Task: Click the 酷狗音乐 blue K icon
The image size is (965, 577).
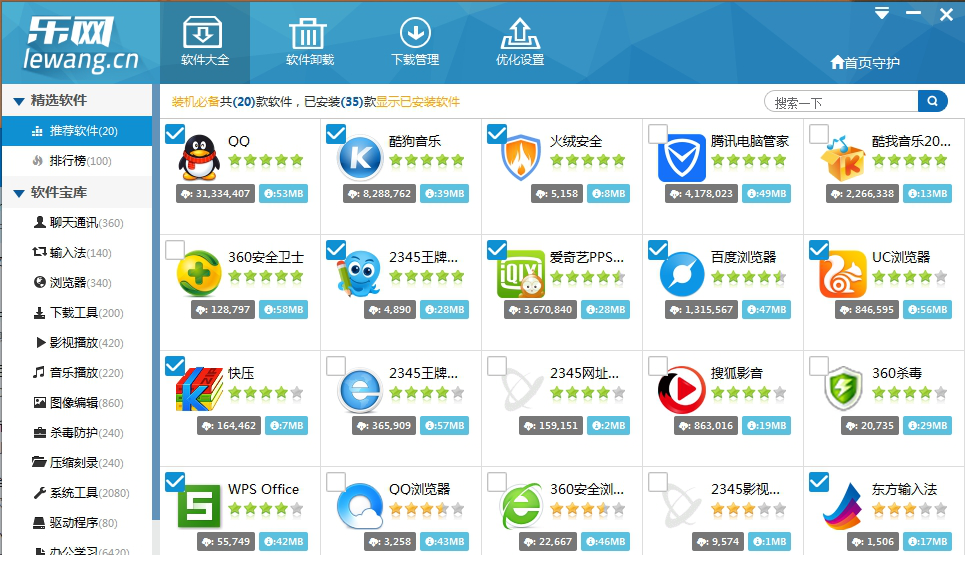Action: tap(361, 158)
